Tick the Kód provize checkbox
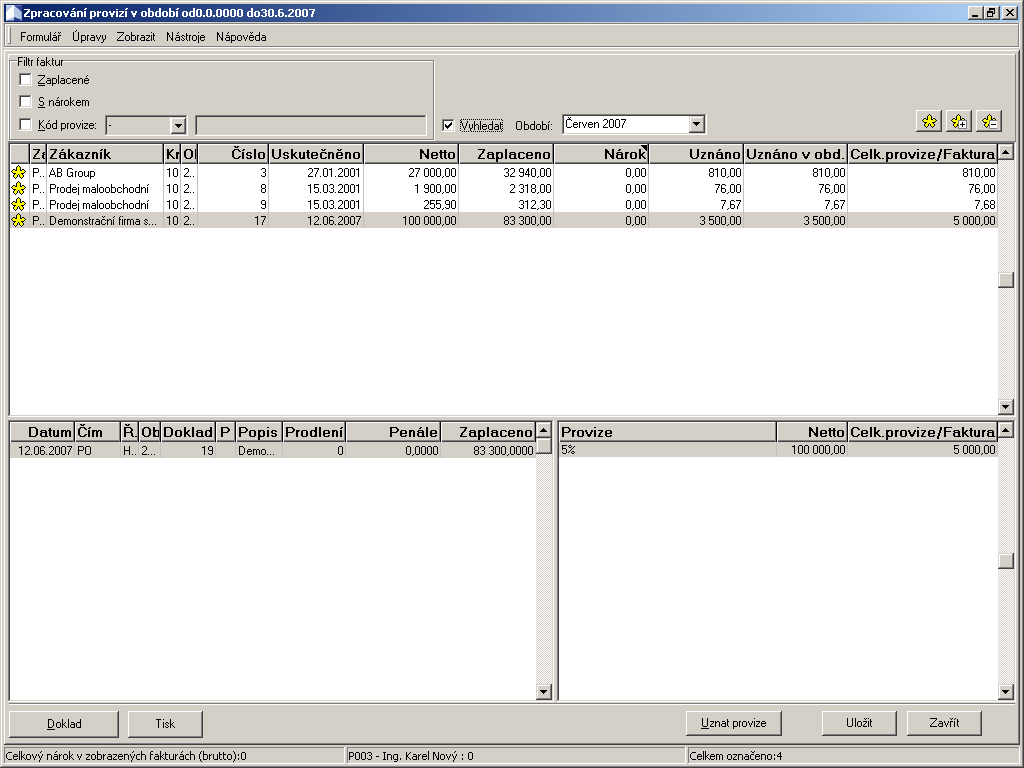This screenshot has height=768, width=1024. 25,124
